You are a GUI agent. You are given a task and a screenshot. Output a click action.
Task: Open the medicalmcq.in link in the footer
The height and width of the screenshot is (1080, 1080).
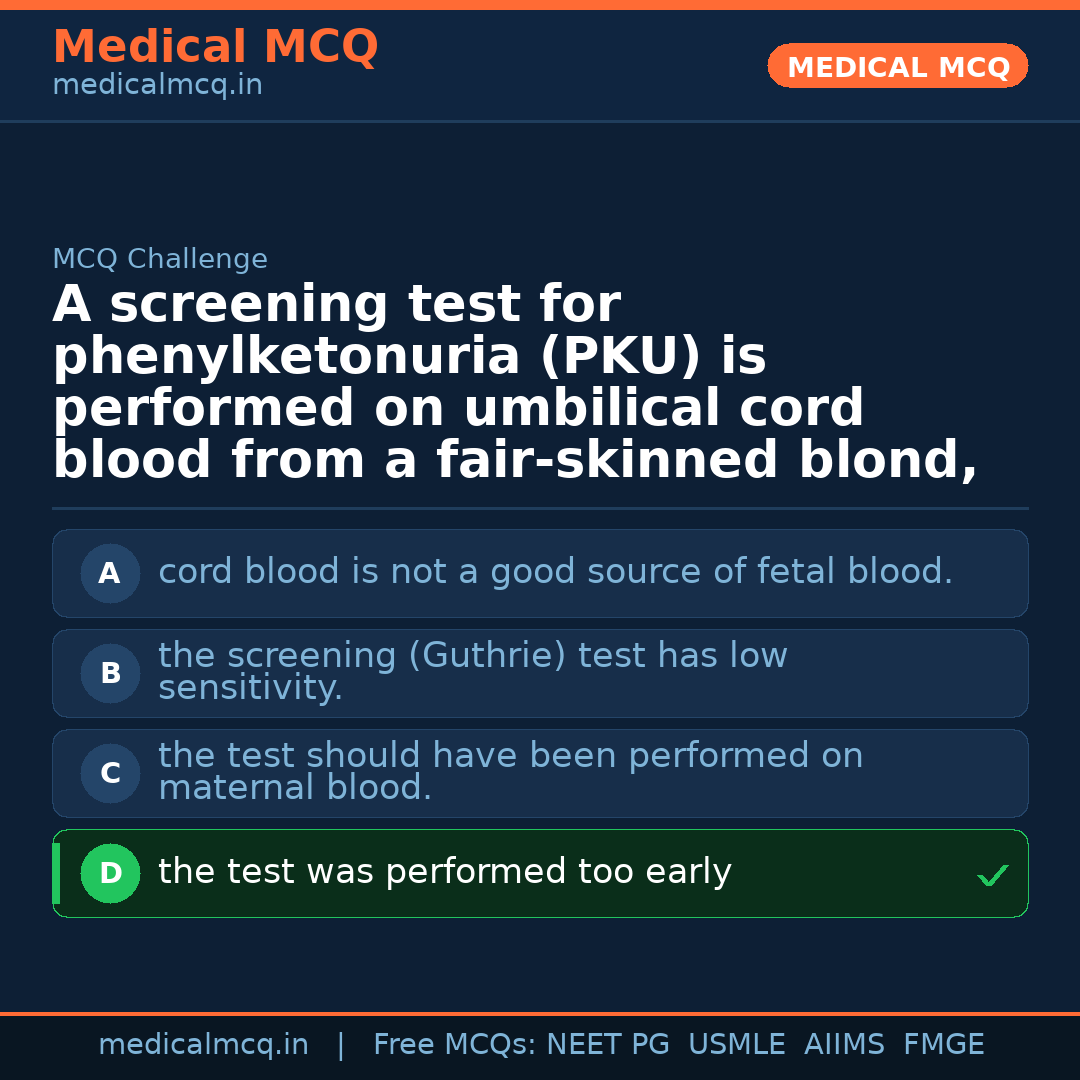(203, 1045)
